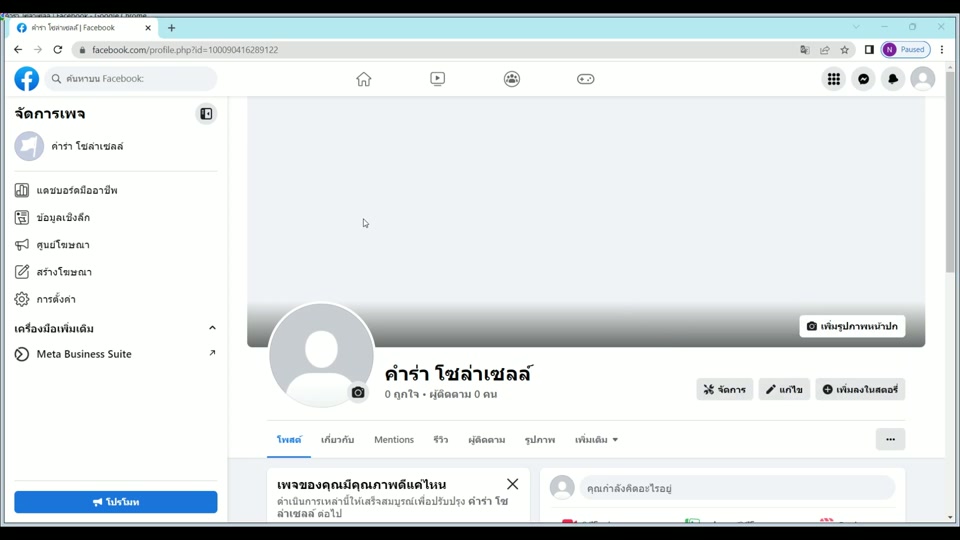The height and width of the screenshot is (540, 960).
Task: Collapse the เครื่องมือเพิ่มเติม section chevron
Action: click(x=212, y=328)
